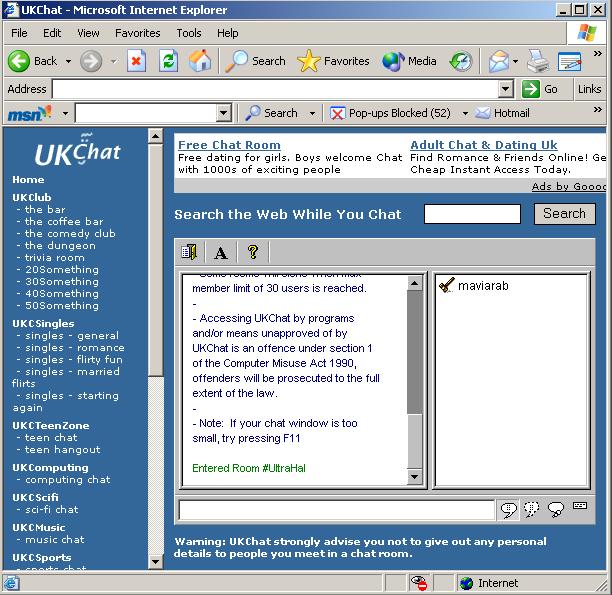Open 'singles - romance' room link
The height and width of the screenshot is (595, 612).
tap(75, 348)
